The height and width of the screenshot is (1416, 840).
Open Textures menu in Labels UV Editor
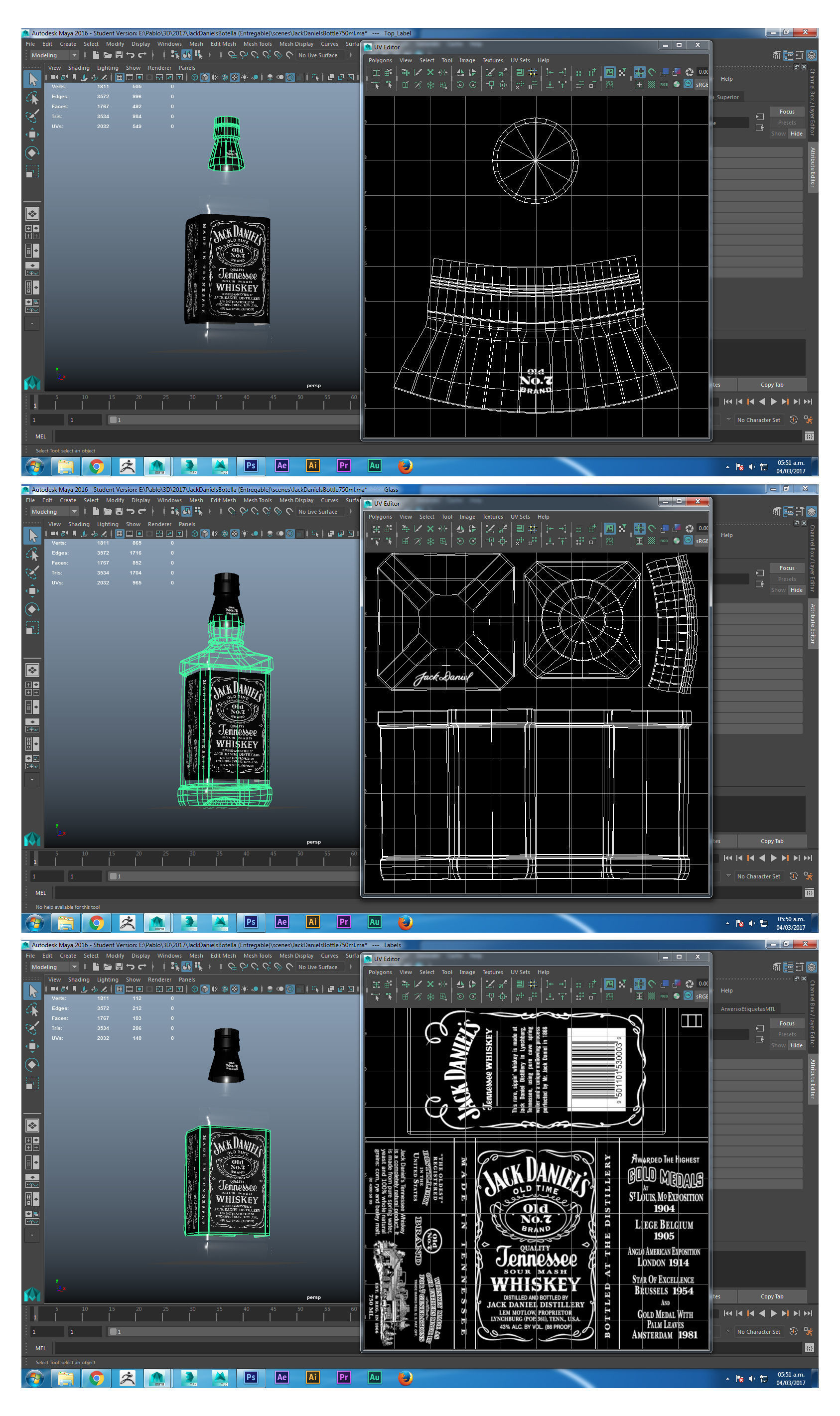pyautogui.click(x=492, y=972)
